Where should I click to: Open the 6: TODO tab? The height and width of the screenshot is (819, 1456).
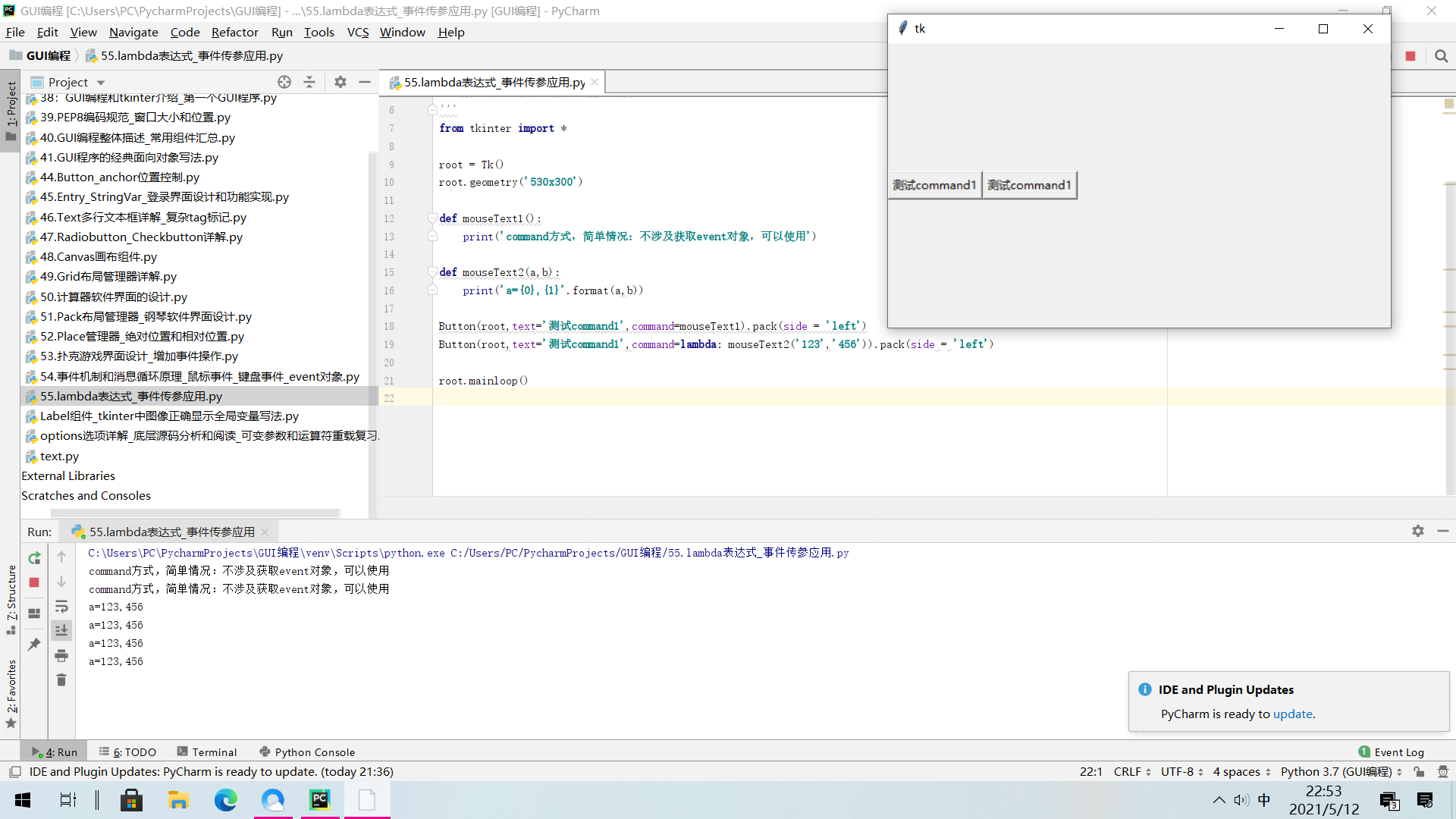127,752
